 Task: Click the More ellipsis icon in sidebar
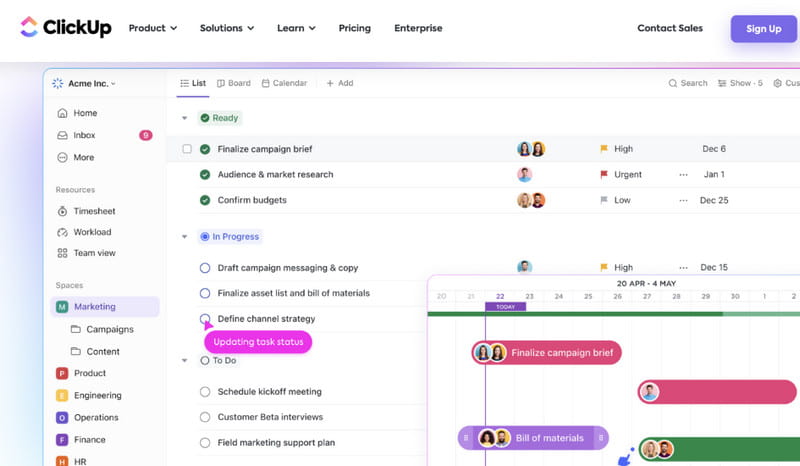[x=62, y=157]
